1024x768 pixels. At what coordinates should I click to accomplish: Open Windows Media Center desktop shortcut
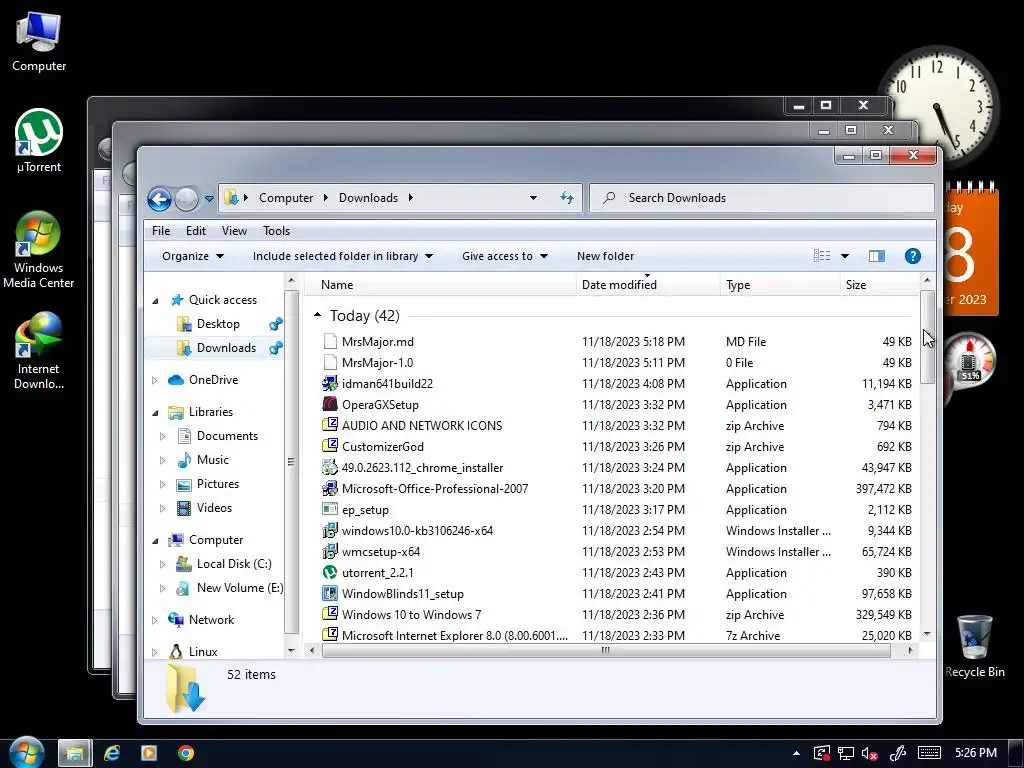click(39, 250)
